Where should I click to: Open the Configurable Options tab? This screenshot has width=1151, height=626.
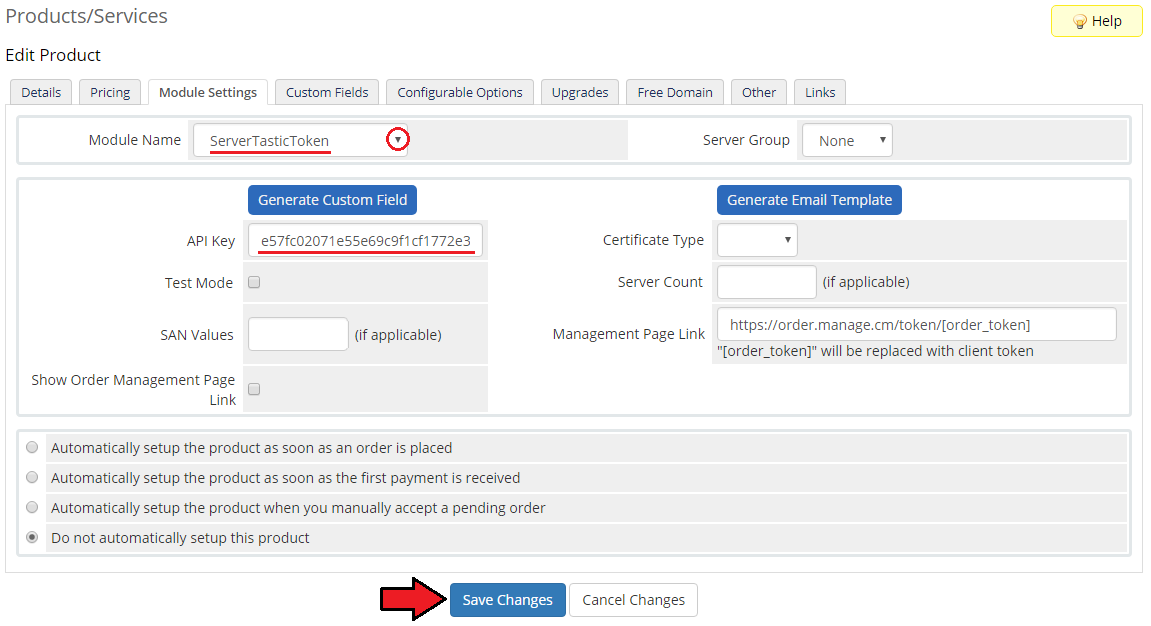pyautogui.click(x=460, y=92)
